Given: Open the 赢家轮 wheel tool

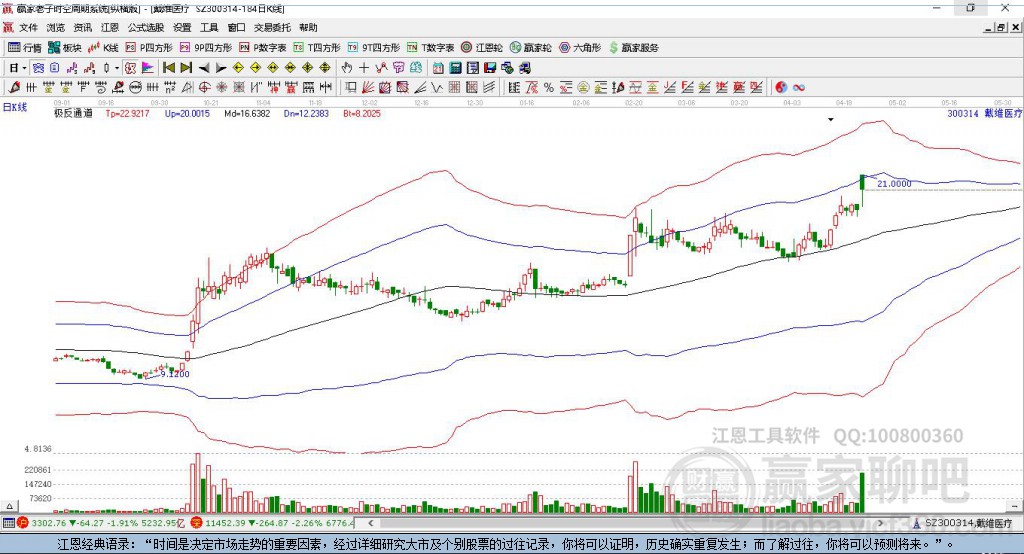Looking at the screenshot, I should coord(531,48).
